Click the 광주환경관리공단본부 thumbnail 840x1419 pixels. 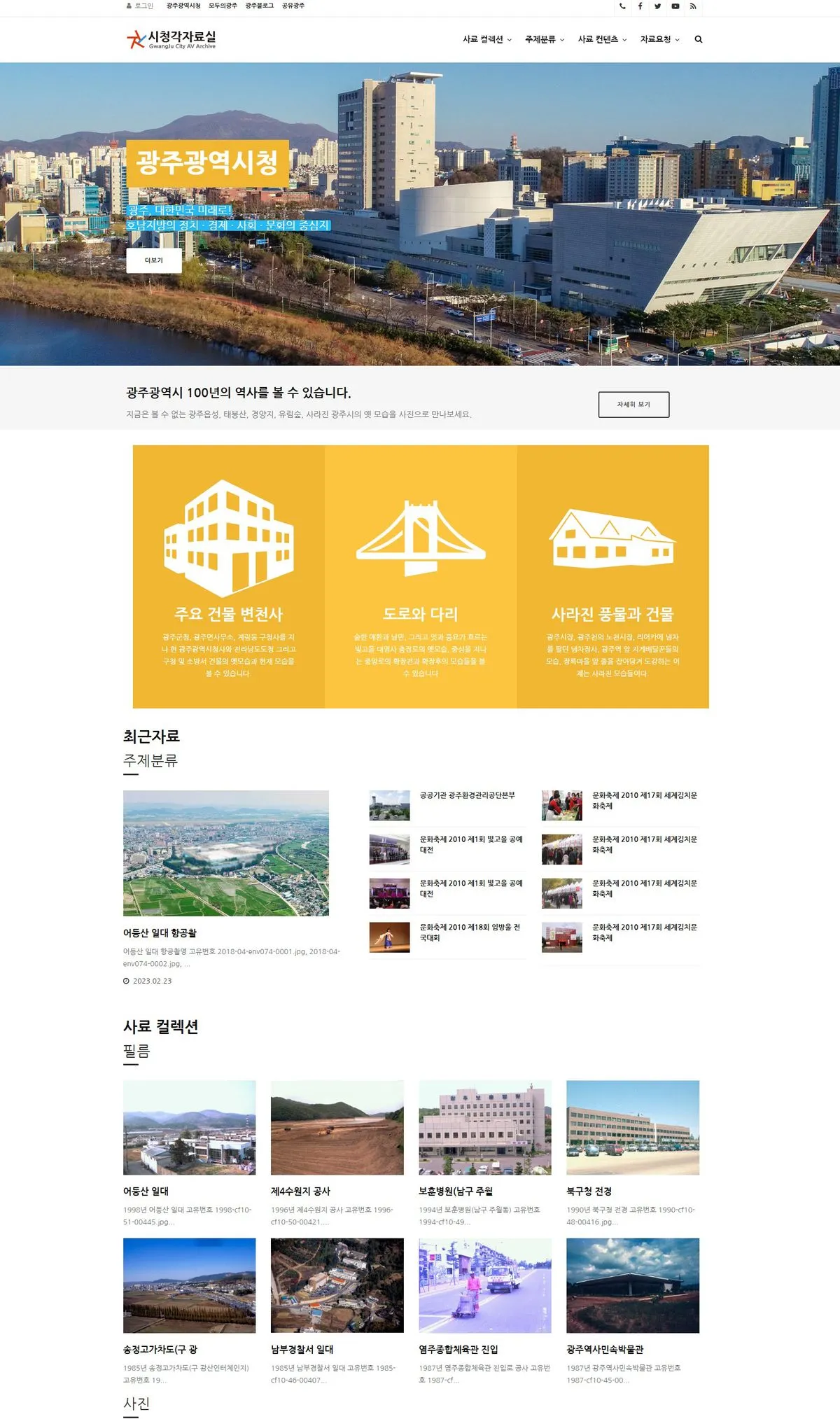(x=389, y=805)
